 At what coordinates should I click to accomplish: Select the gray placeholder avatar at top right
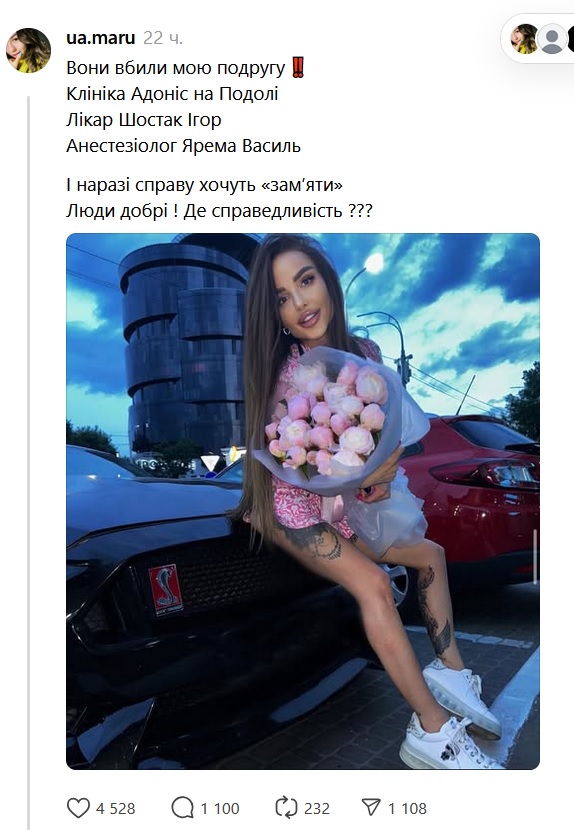point(552,39)
